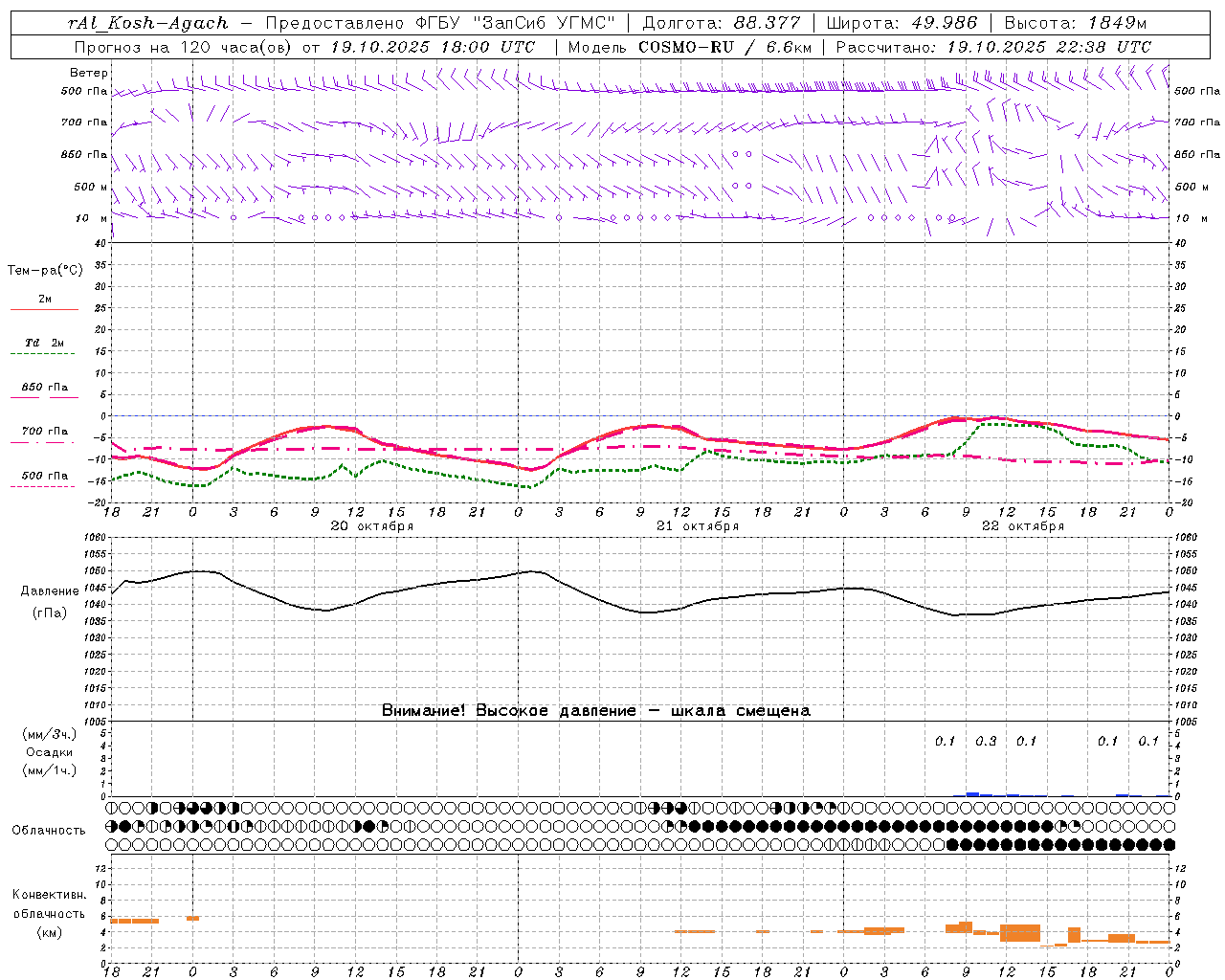Click the station name rAl_Kosh-Agach in header

coord(148,23)
